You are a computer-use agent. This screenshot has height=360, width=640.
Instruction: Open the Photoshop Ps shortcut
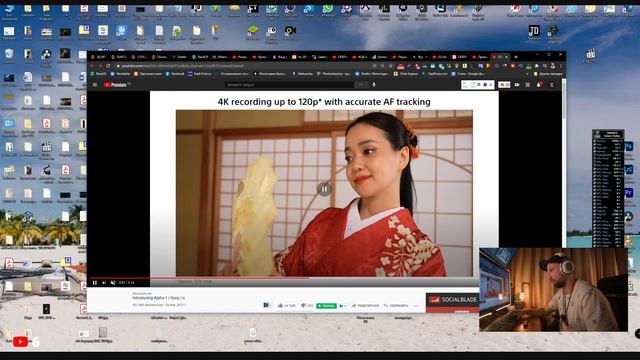point(629,146)
